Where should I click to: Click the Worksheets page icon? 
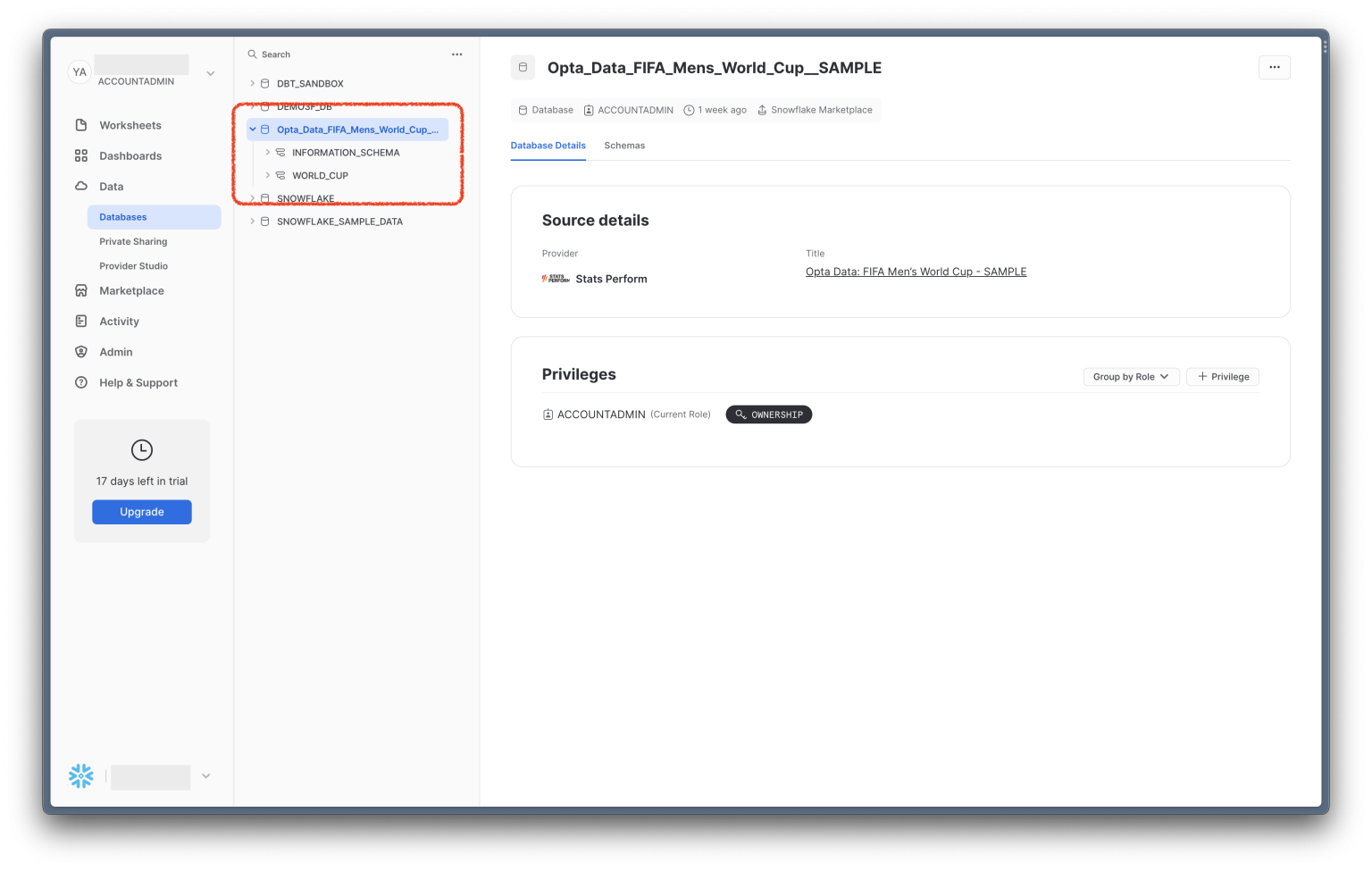click(81, 125)
